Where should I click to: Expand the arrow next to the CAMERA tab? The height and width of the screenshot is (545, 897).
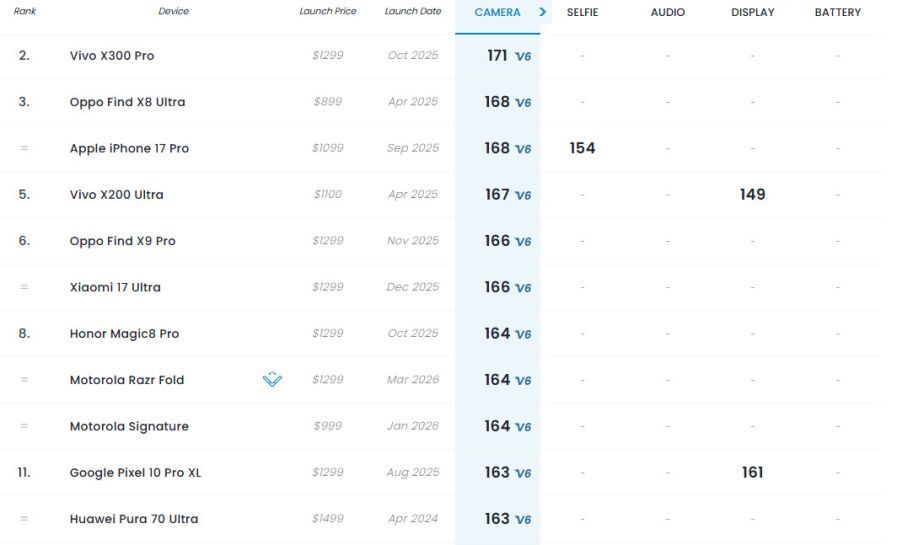click(542, 12)
